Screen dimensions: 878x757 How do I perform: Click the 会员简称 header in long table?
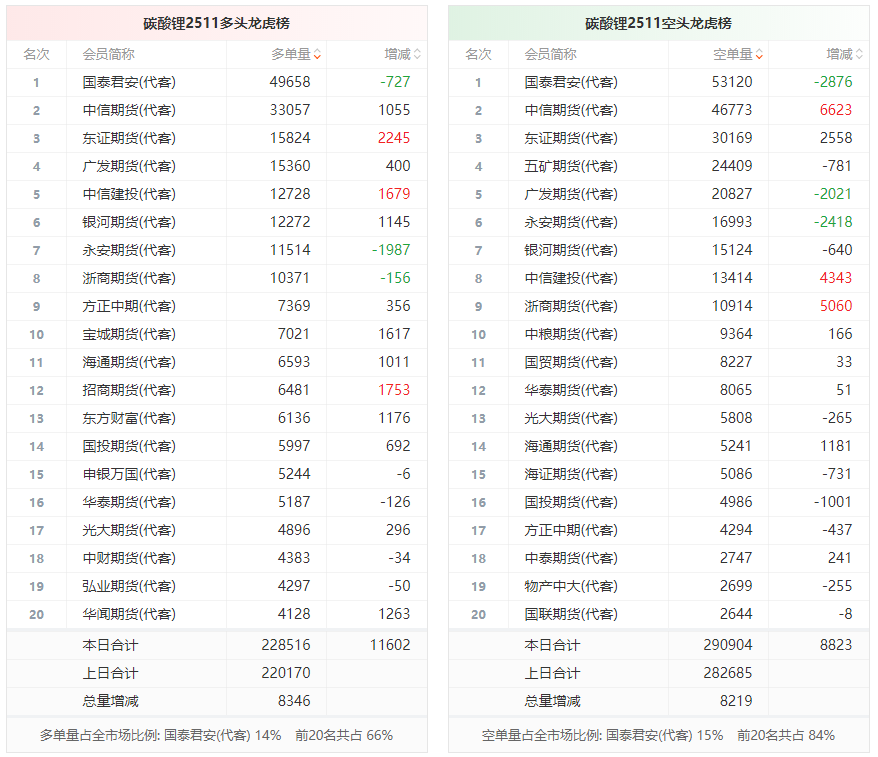click(x=109, y=54)
